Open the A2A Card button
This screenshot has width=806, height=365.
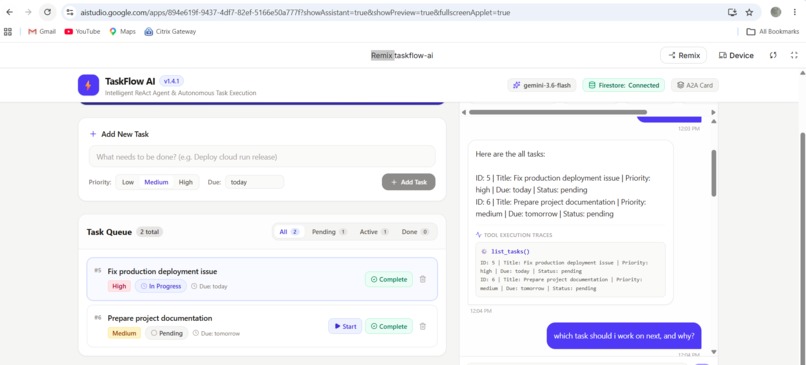pyautogui.click(x=695, y=85)
